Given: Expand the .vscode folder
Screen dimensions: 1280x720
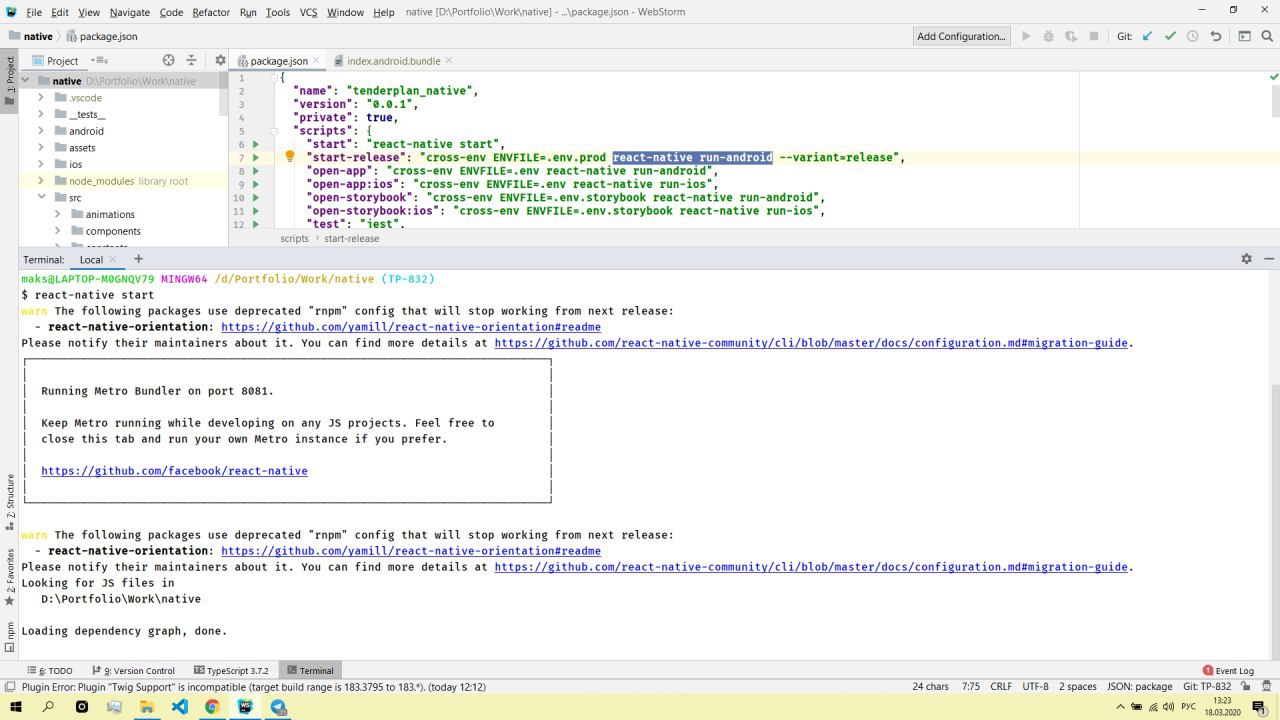Looking at the screenshot, I should (x=41, y=98).
